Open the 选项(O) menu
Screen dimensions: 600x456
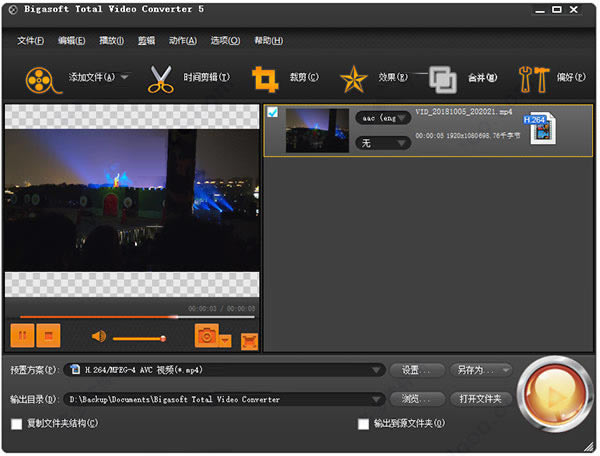[x=225, y=41]
